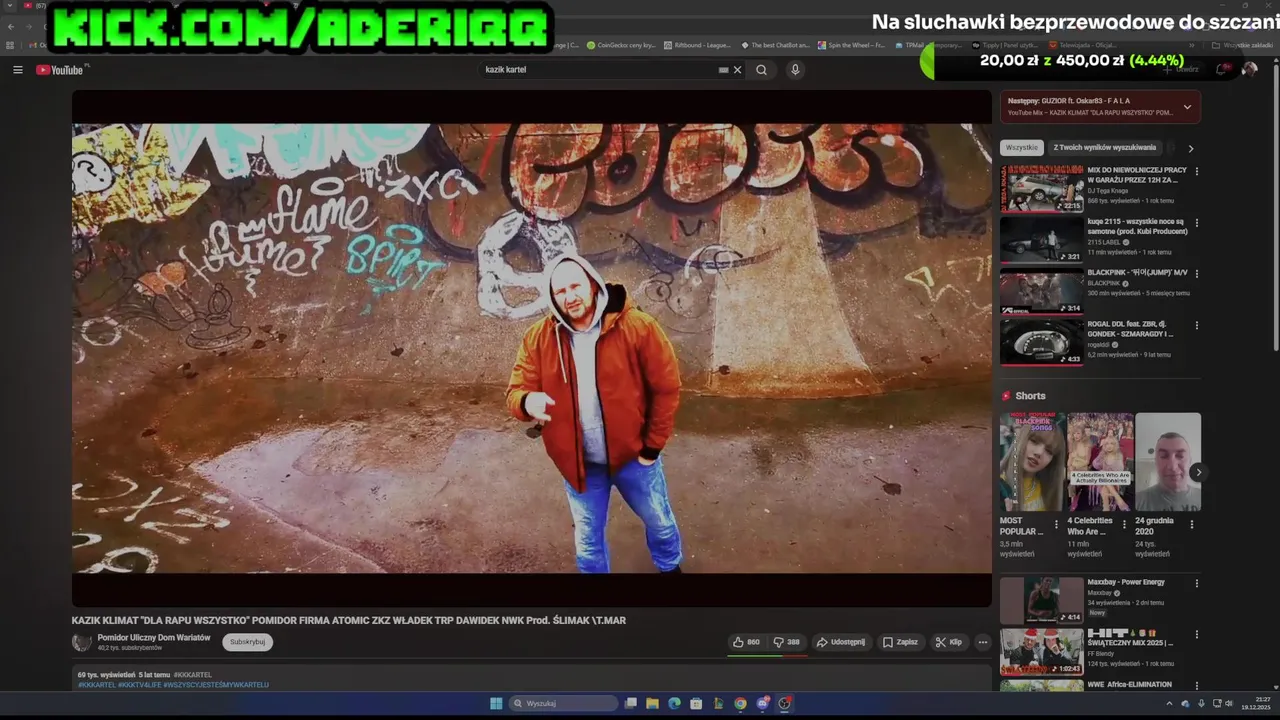Viewport: 1280px width, 720px height.
Task: Open Discord from the taskbar
Action: pos(762,703)
